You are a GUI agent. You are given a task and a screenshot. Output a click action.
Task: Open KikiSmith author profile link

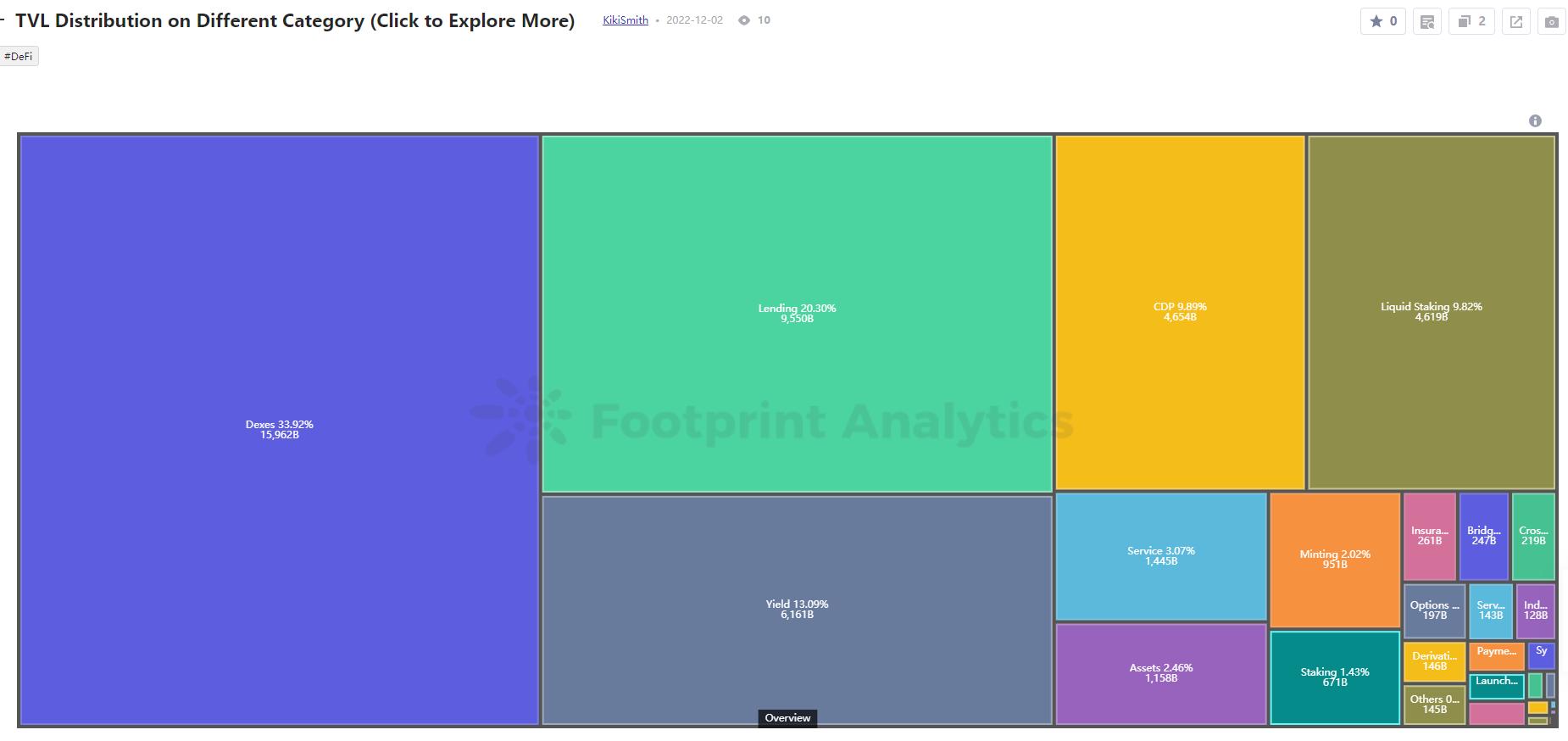625,20
